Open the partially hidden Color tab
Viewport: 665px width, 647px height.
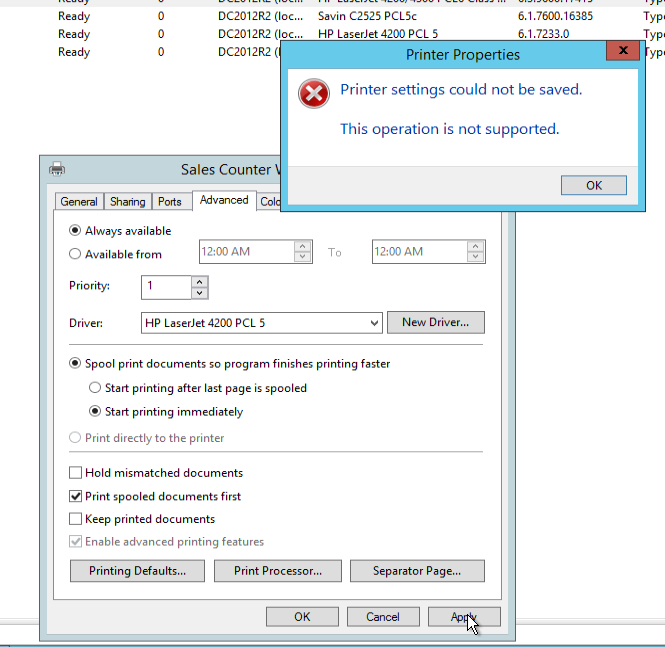point(270,201)
